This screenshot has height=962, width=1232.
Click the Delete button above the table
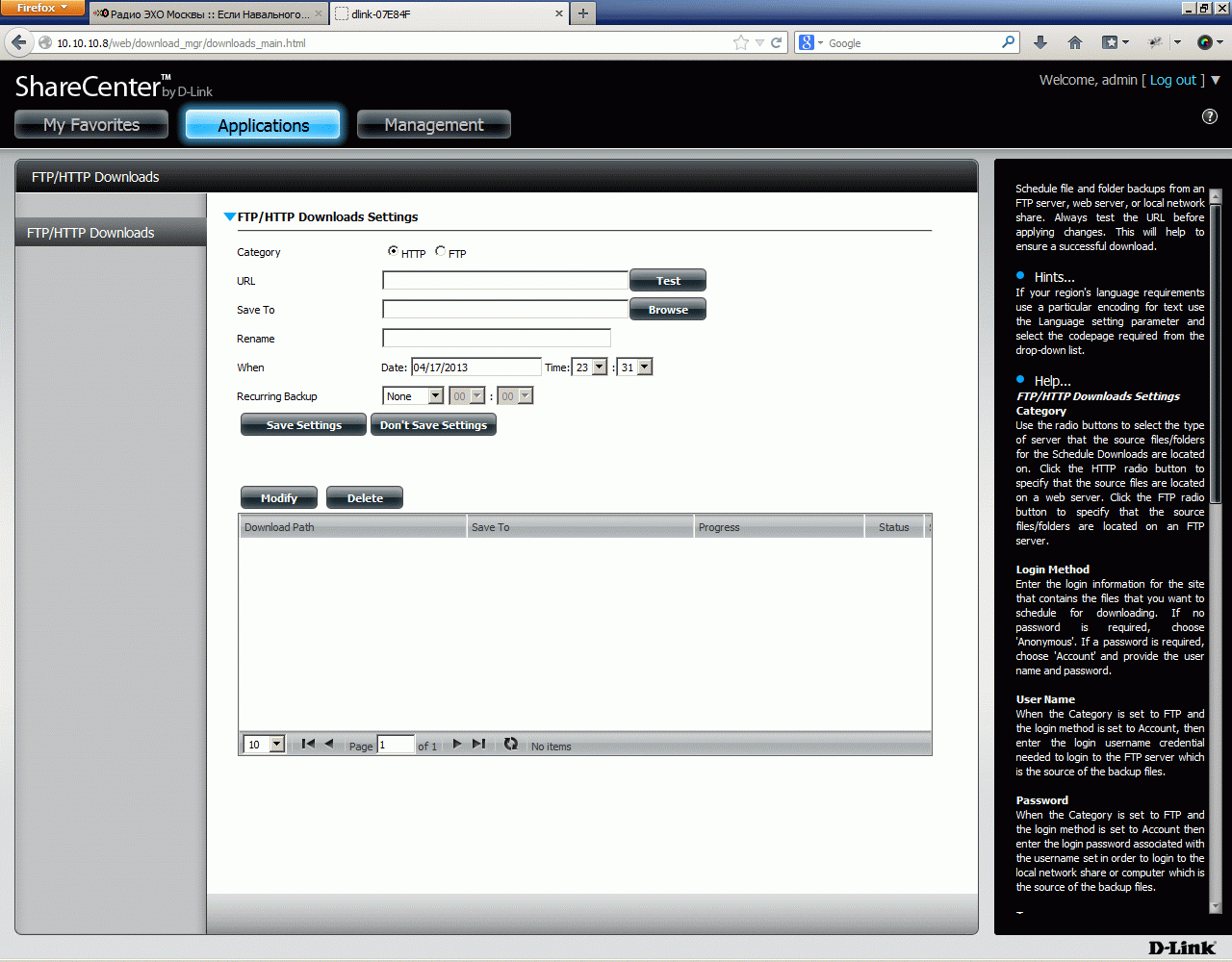[365, 497]
